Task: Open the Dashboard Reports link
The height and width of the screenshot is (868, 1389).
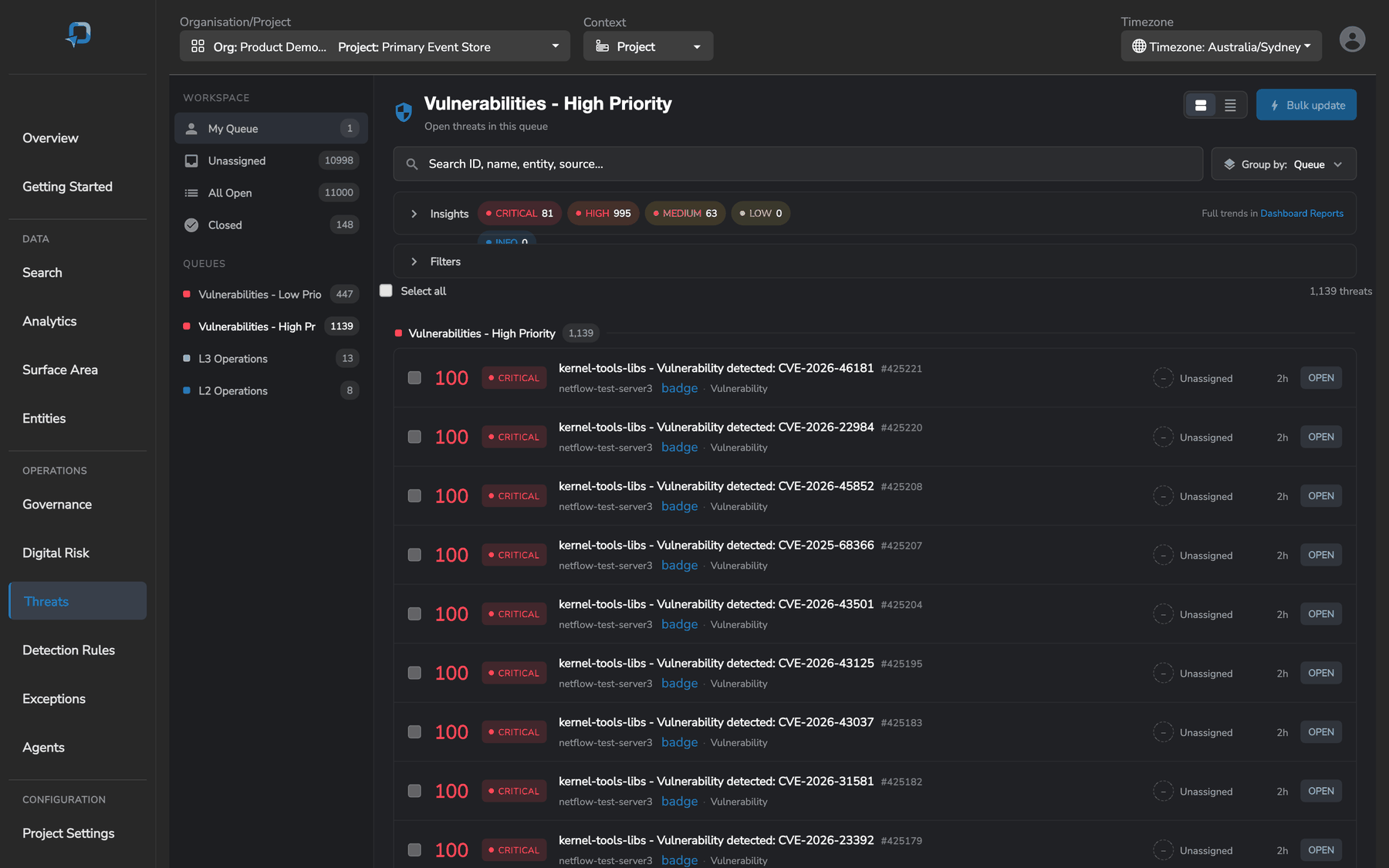Action: coord(1302,214)
